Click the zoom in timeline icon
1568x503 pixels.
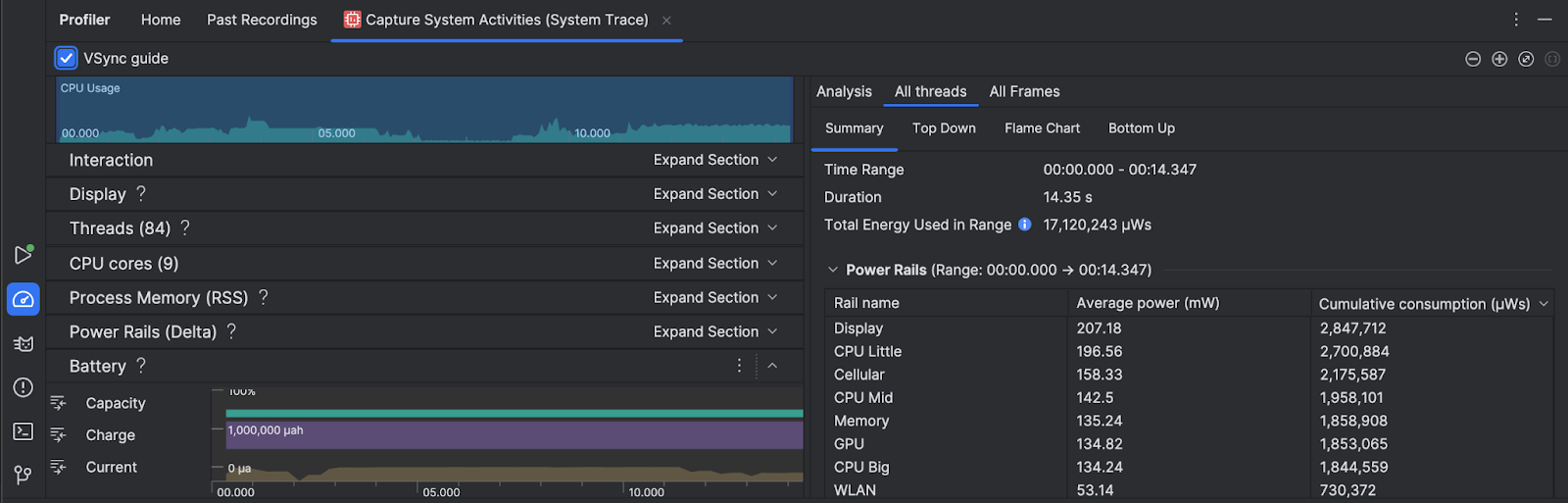pyautogui.click(x=1499, y=59)
